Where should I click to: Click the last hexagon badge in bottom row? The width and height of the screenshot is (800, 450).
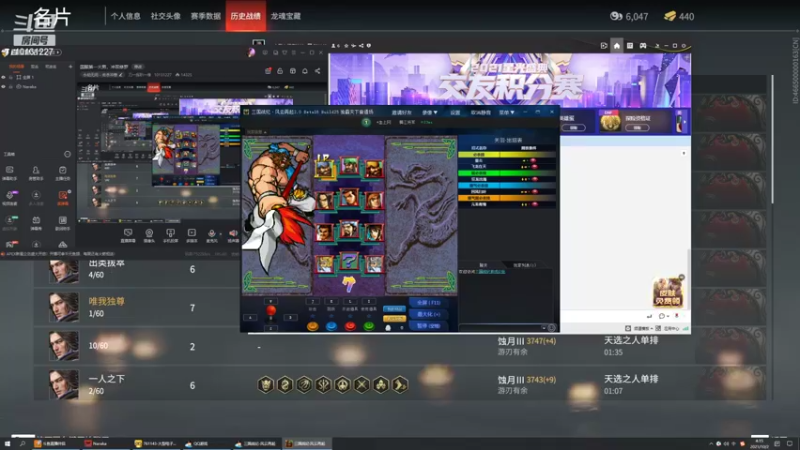click(x=400, y=384)
